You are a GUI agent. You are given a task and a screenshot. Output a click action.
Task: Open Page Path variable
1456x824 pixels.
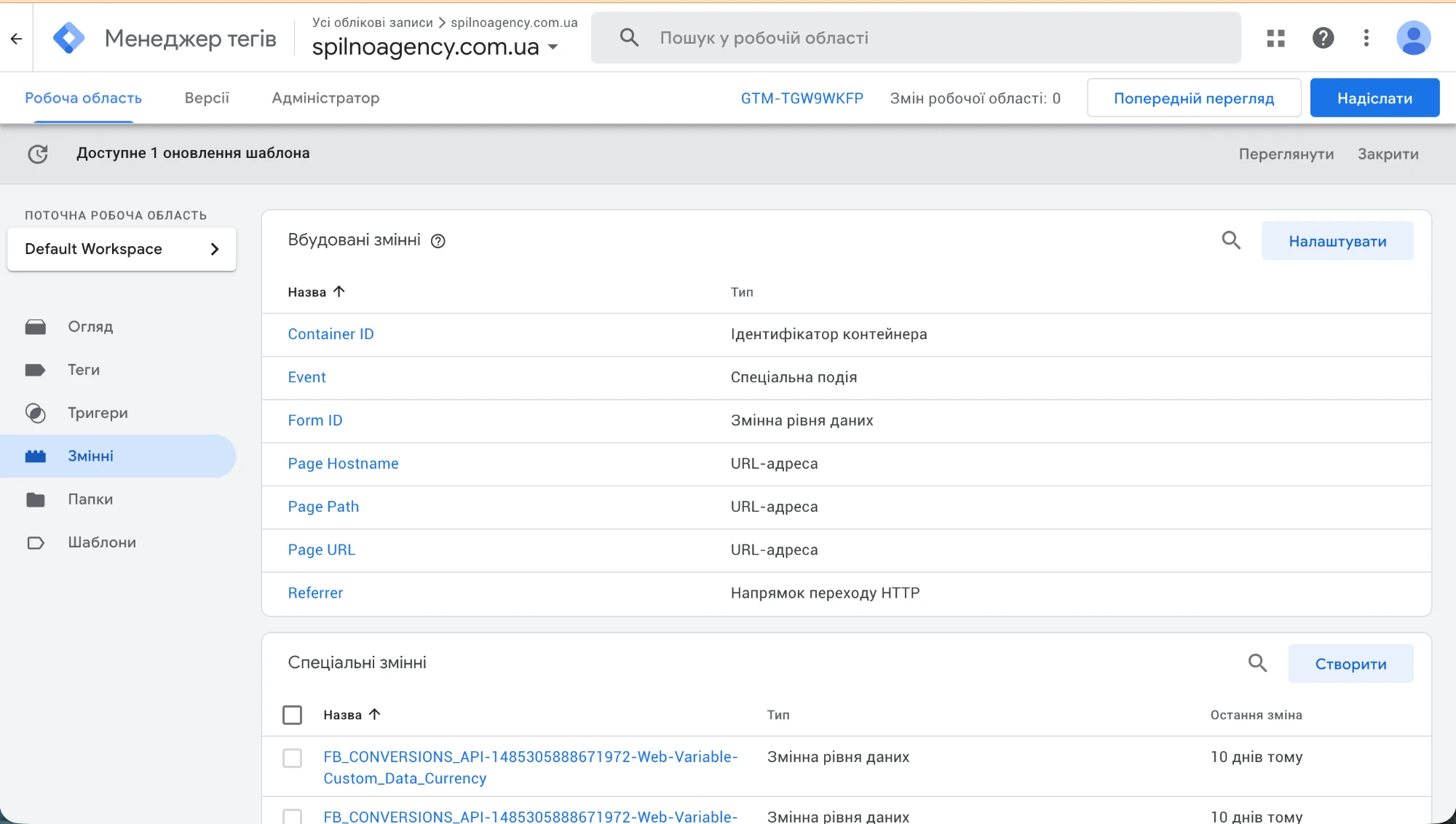pyautogui.click(x=323, y=507)
